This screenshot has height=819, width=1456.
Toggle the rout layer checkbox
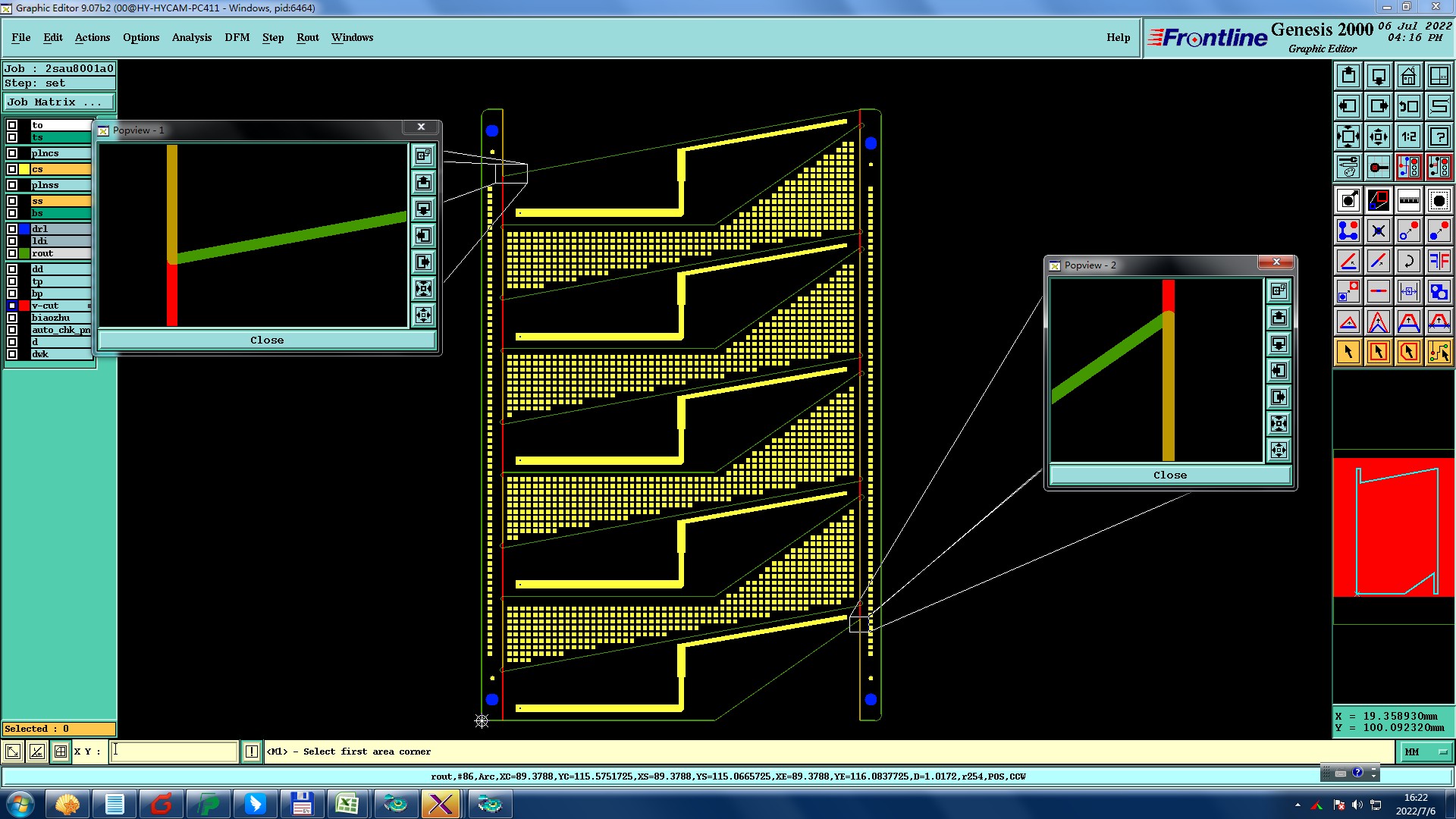[x=12, y=253]
